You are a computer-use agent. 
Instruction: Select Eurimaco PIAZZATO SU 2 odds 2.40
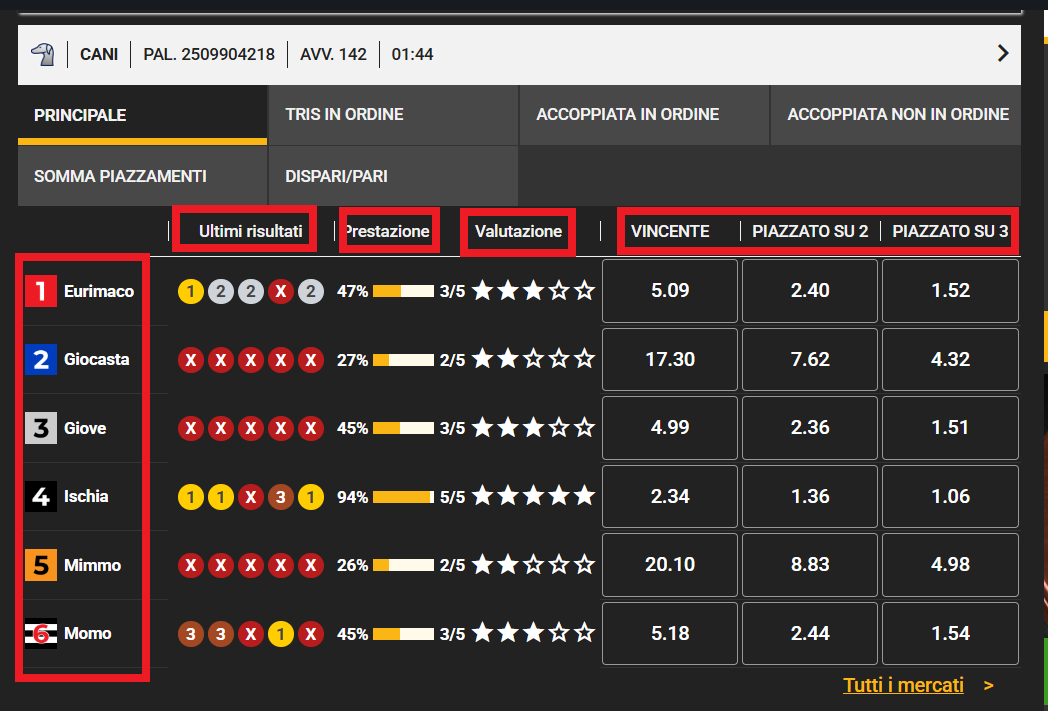810,291
